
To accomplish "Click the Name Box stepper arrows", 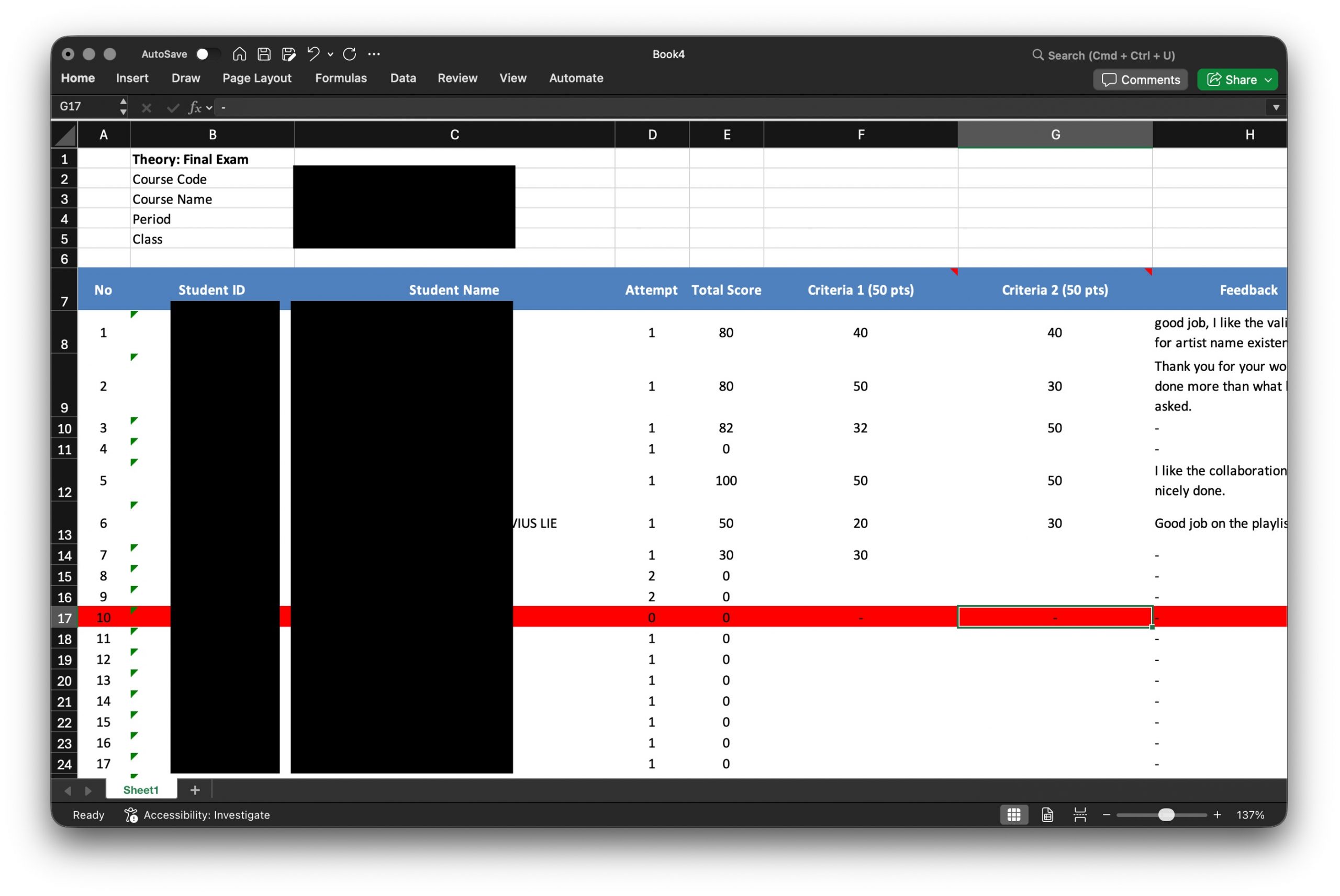I will (x=123, y=107).
